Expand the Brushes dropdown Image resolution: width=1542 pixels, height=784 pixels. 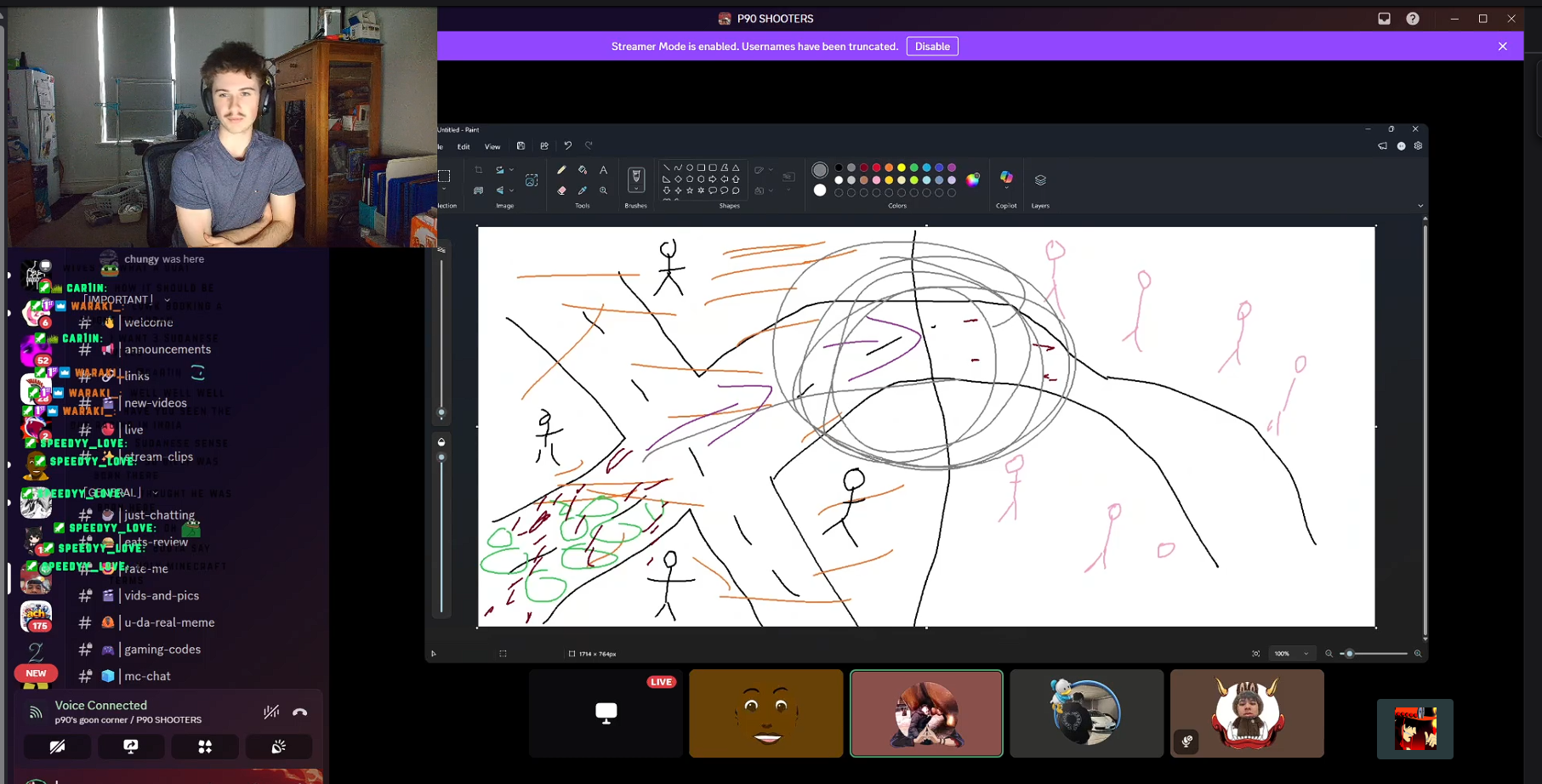[636, 190]
